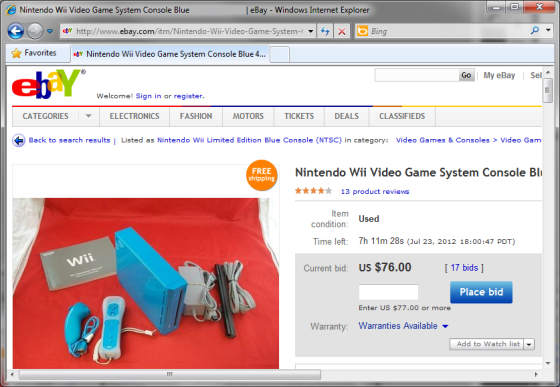Minimize the Internet Explorer window

pos(496,7)
